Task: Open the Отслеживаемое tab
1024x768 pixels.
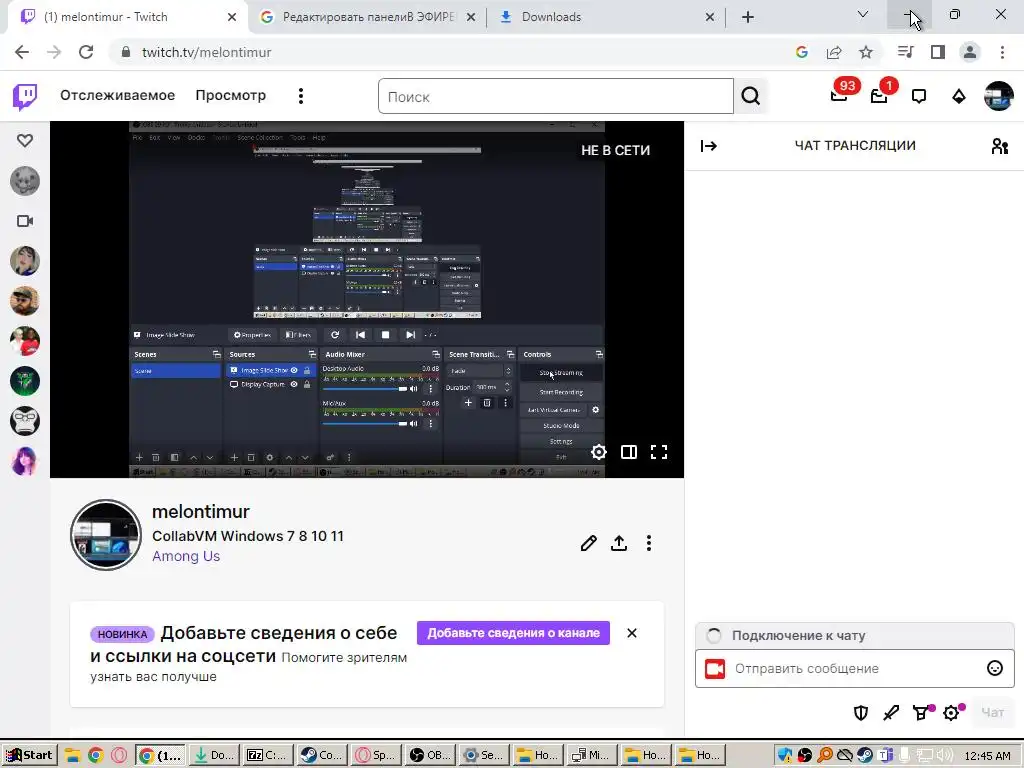Action: (118, 95)
